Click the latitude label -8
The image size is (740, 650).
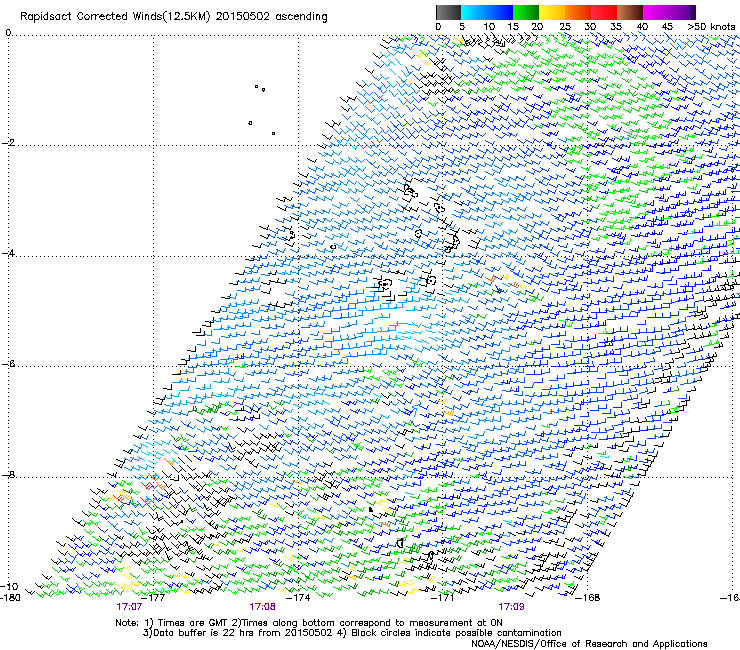[x=8, y=475]
